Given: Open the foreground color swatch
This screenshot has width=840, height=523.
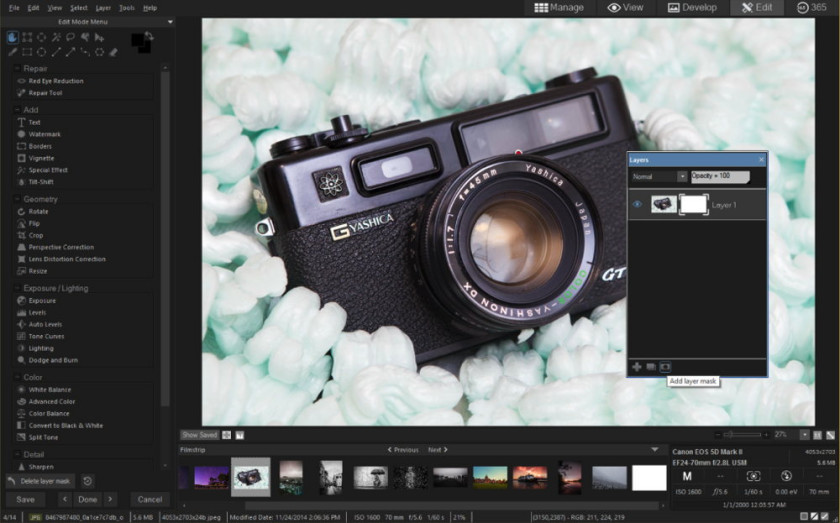Looking at the screenshot, I should pyautogui.click(x=137, y=39).
